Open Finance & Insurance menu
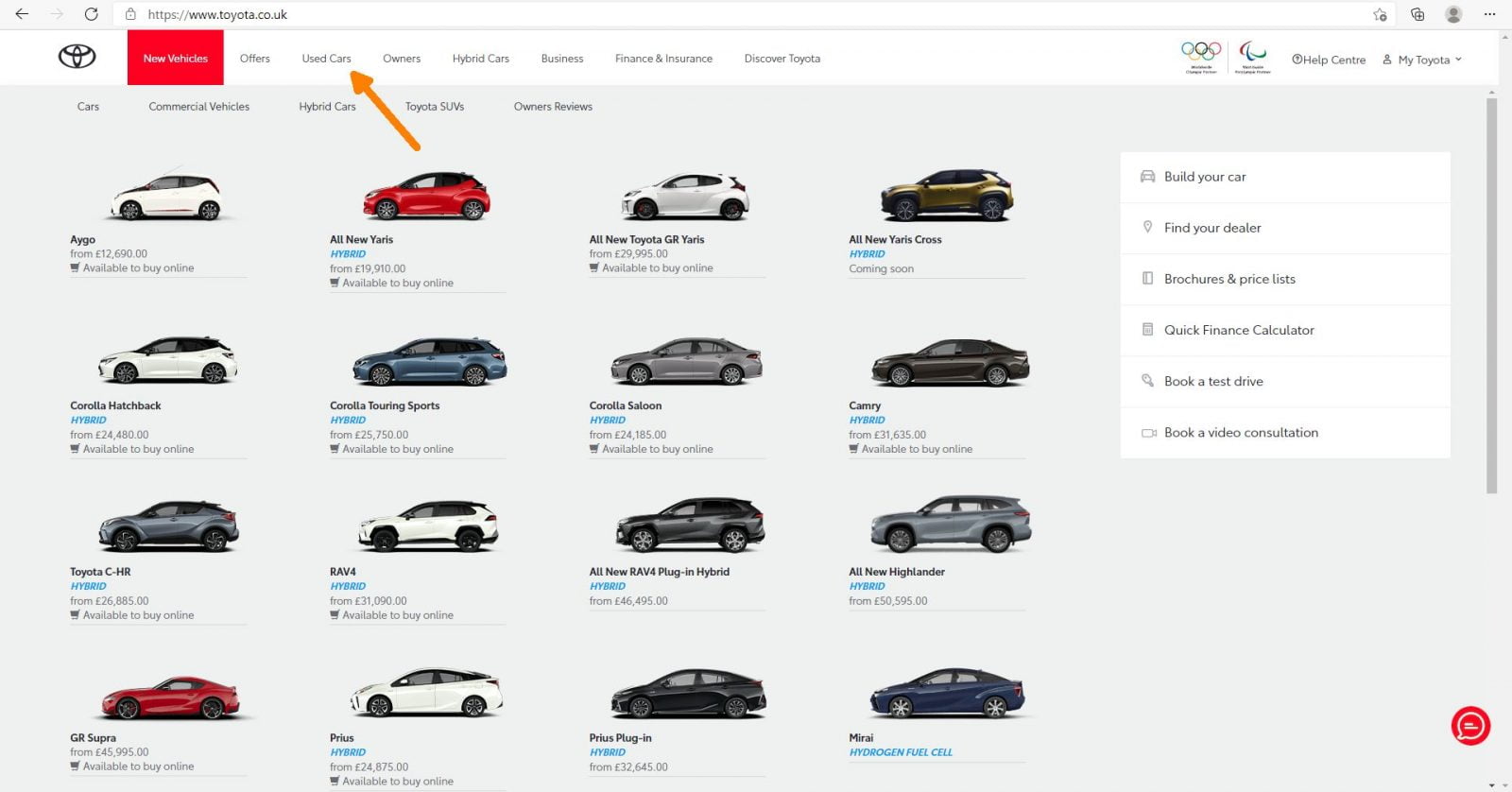1512x792 pixels. point(663,58)
